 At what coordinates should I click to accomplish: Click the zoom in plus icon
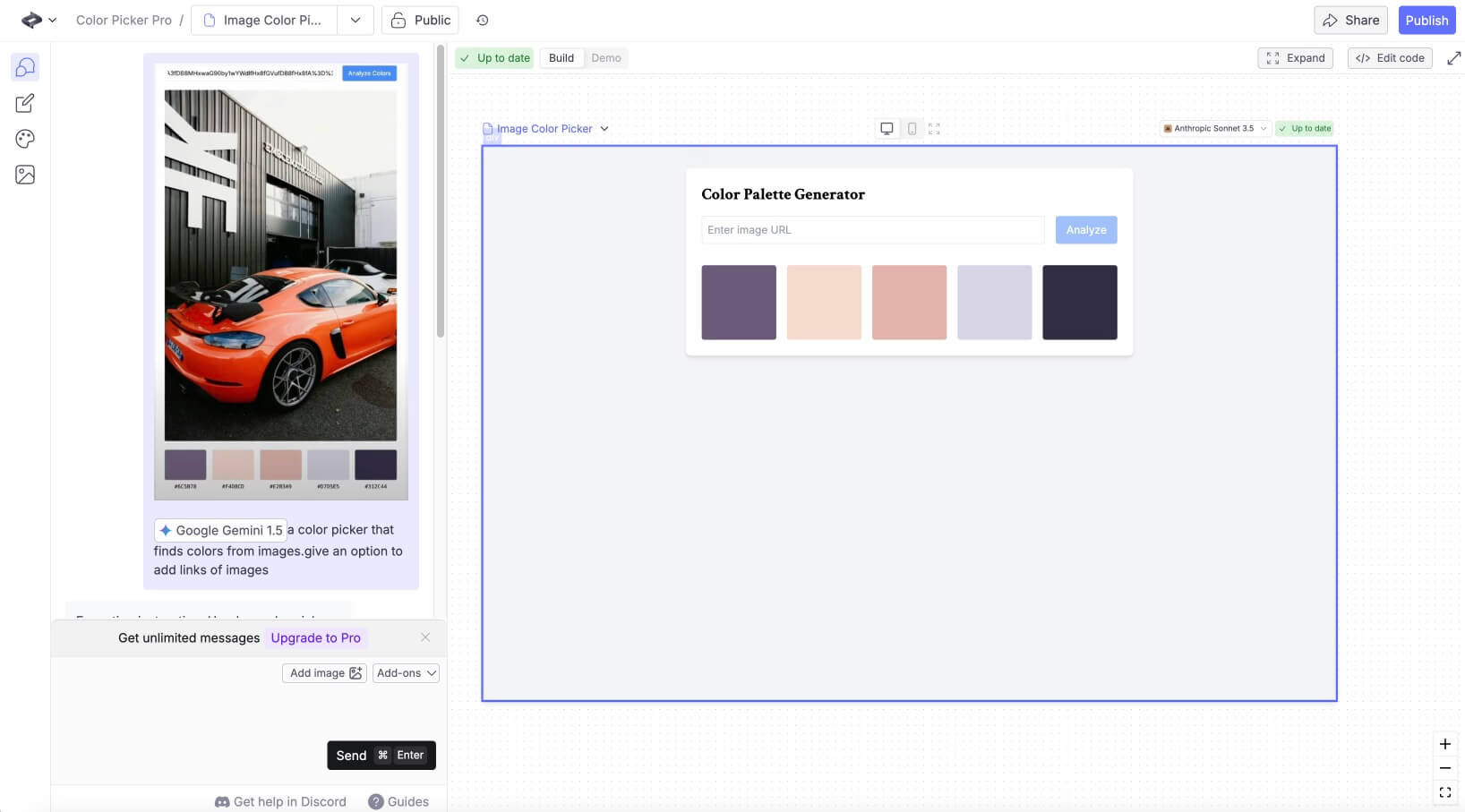pyautogui.click(x=1444, y=744)
